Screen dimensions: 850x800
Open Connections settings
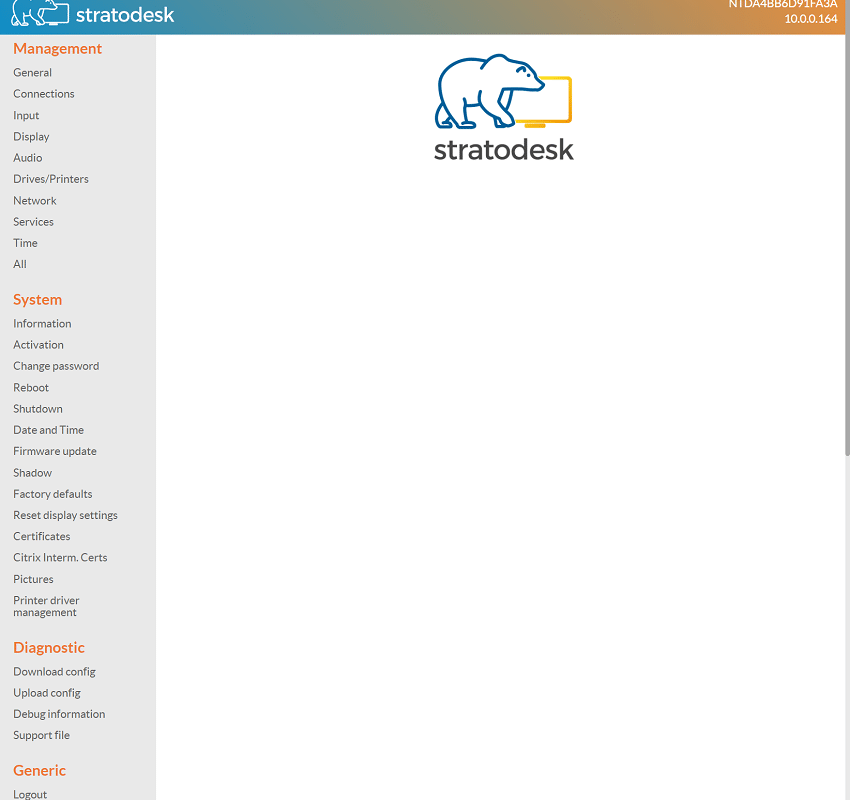click(x=44, y=94)
